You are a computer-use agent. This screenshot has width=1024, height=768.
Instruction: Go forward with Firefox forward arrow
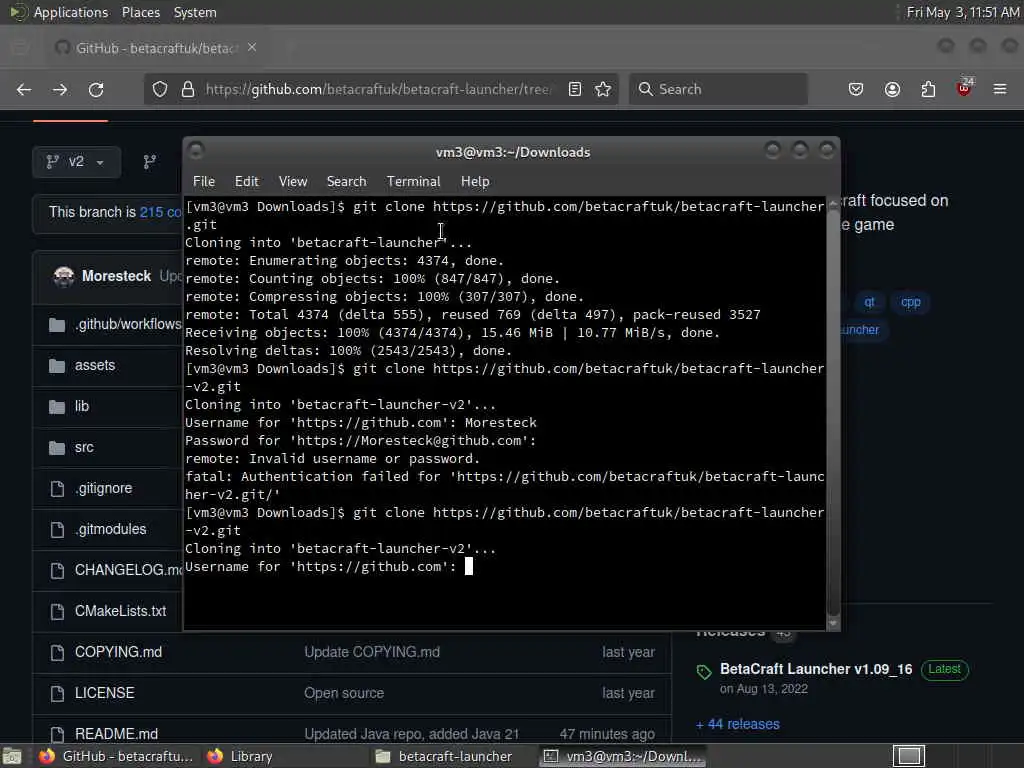pyautogui.click(x=60, y=89)
